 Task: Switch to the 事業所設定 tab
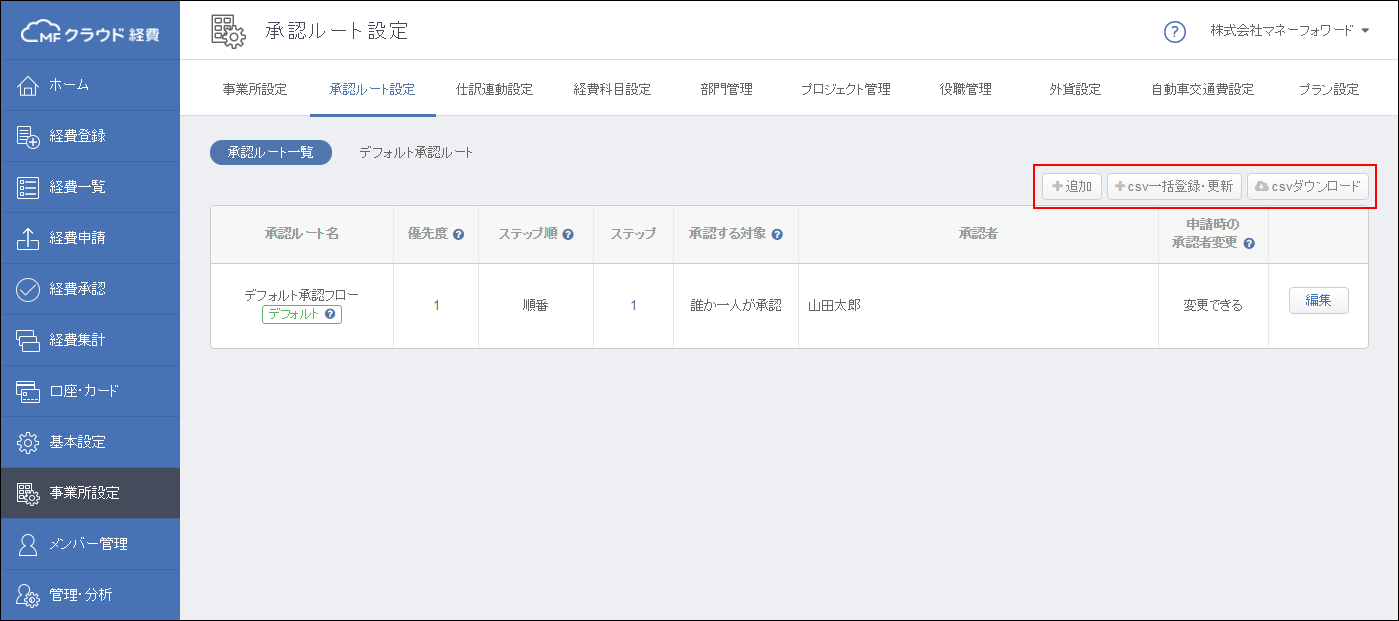coord(254,89)
